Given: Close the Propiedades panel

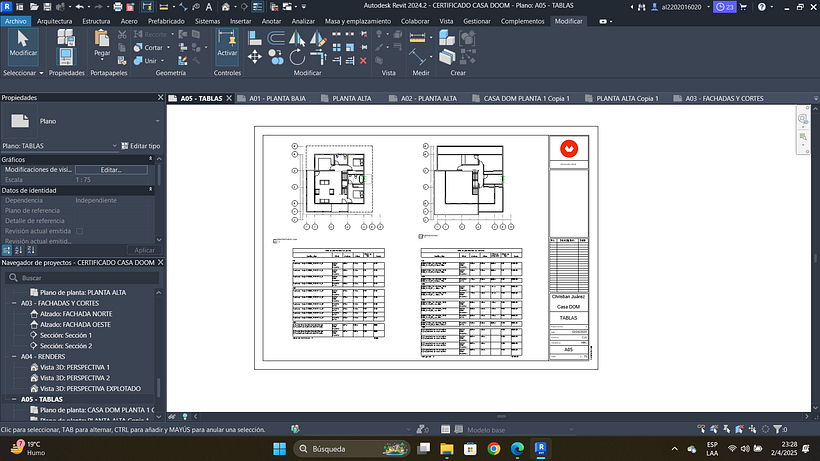Looking at the screenshot, I should (x=161, y=98).
